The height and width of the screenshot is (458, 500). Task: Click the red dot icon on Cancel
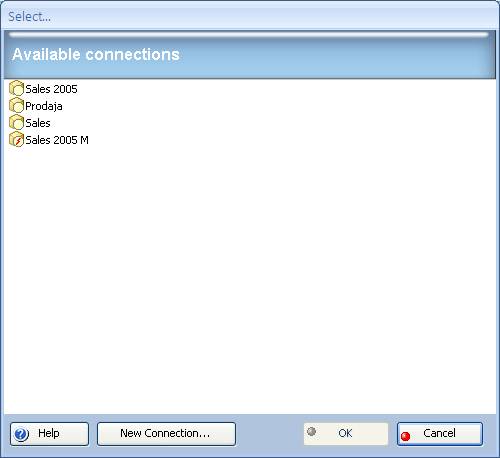(405, 436)
